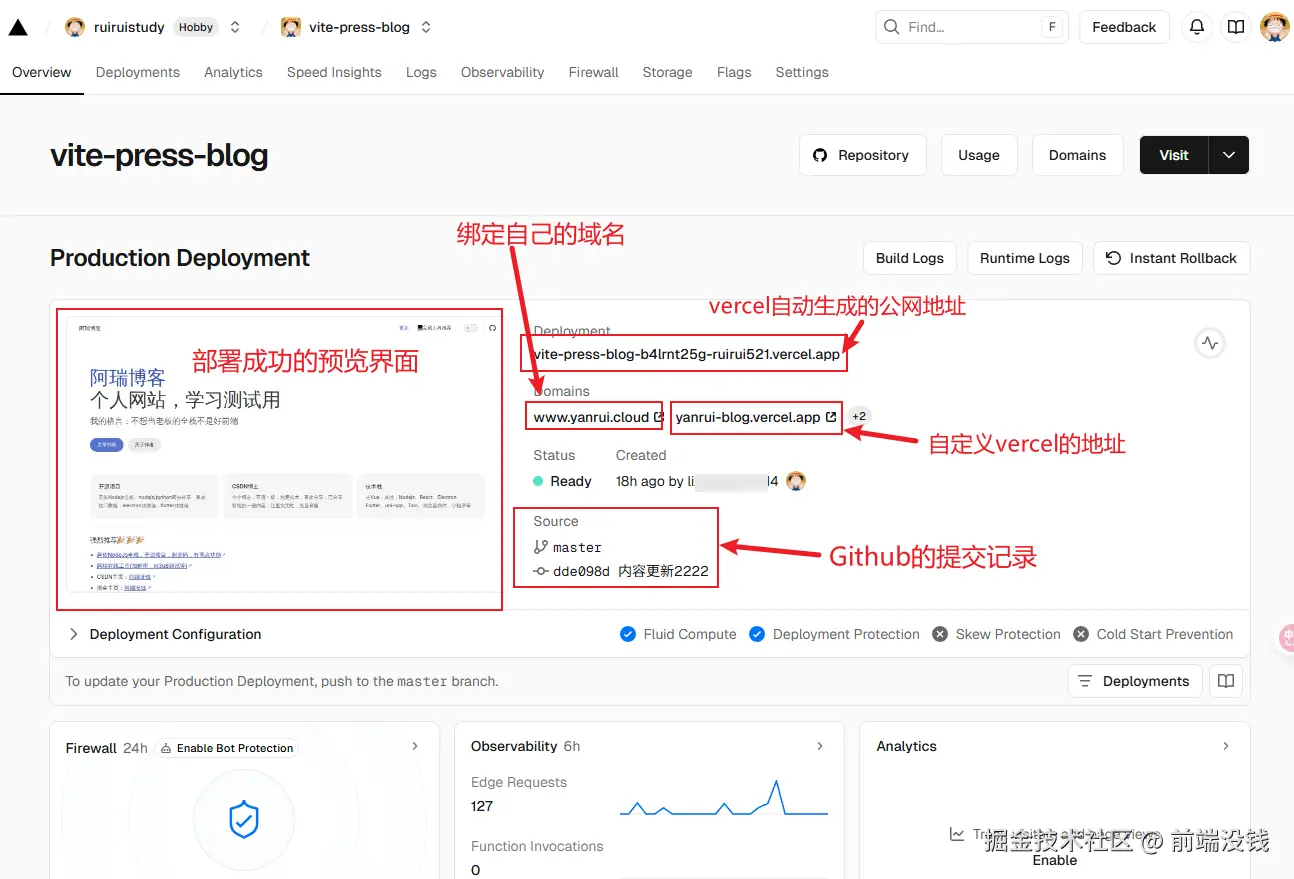Viewport: 1294px width, 879px height.
Task: Click the shield icon in Firewall card
Action: tap(244, 820)
